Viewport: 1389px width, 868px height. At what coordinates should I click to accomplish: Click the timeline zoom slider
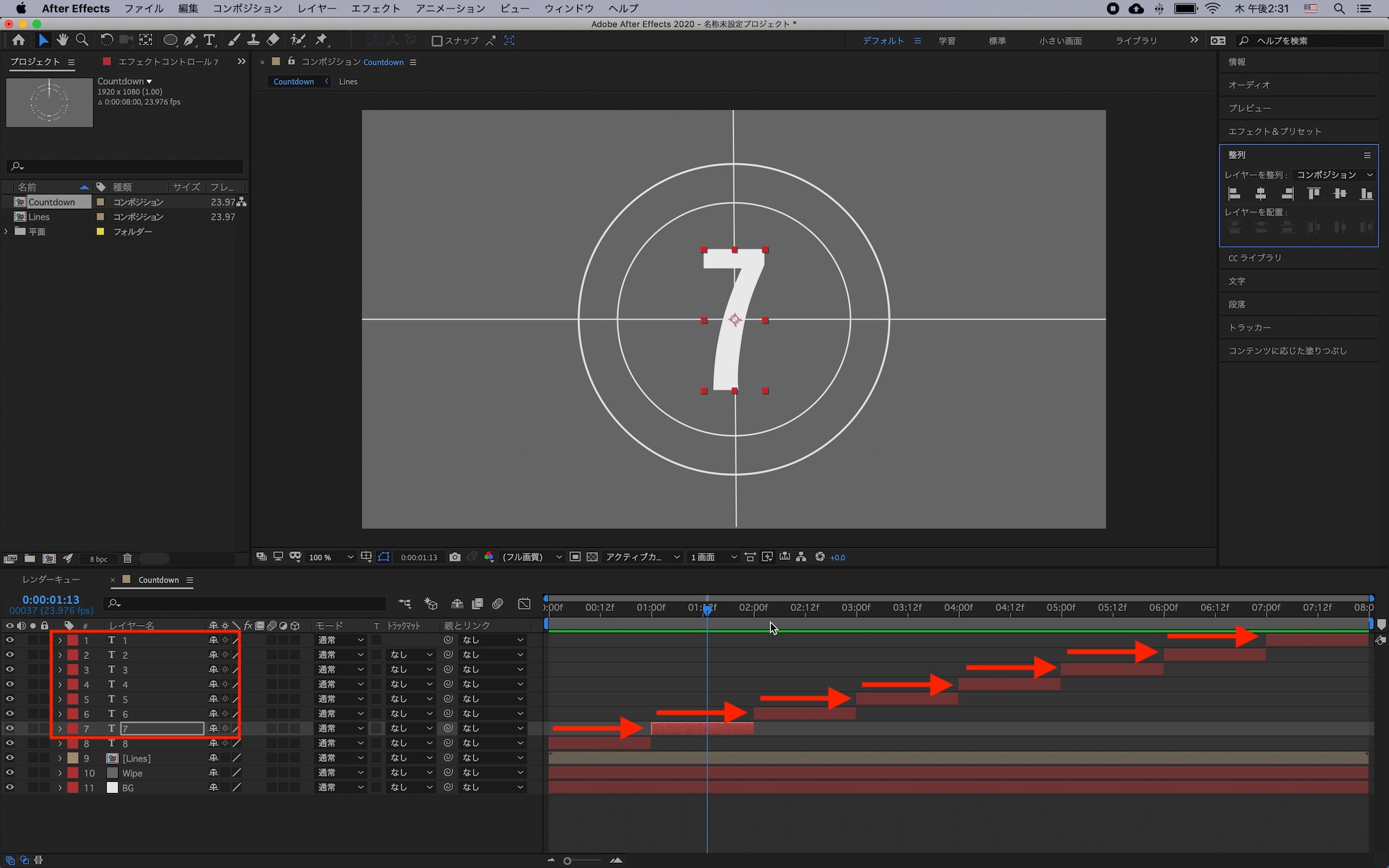click(x=567, y=861)
